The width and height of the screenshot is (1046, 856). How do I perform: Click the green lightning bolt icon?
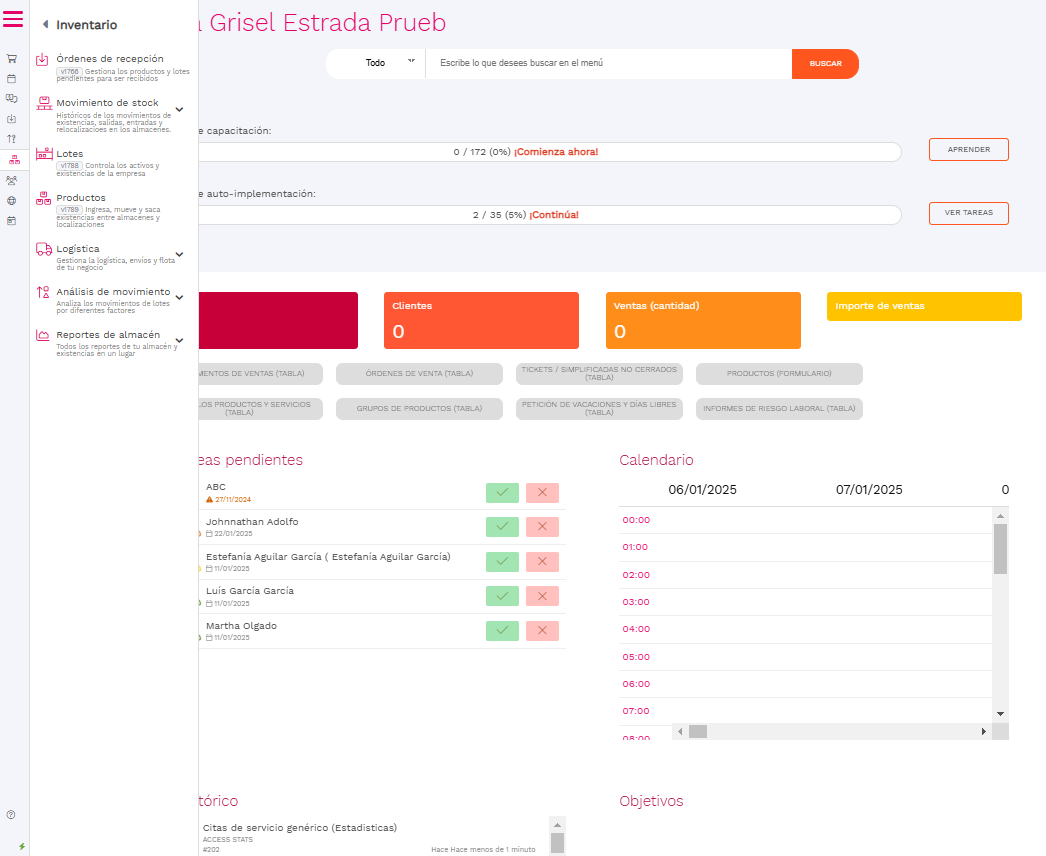click(22, 846)
